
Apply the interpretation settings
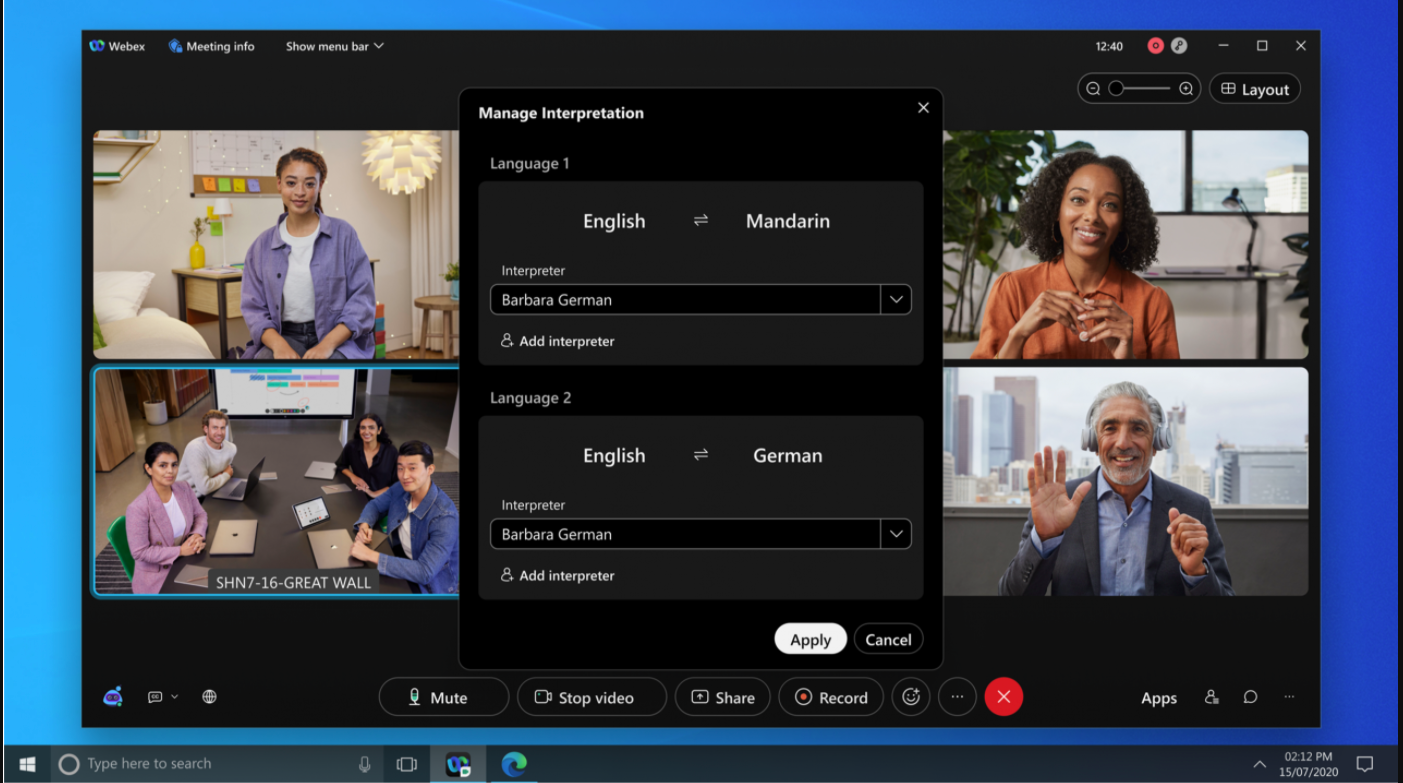point(810,640)
